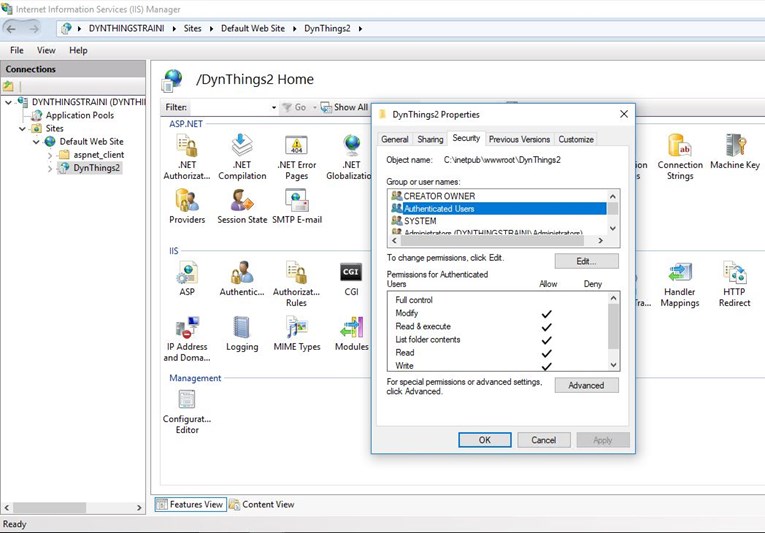Click the forward navigation arrow
This screenshot has height=533, width=765.
[x=34, y=29]
